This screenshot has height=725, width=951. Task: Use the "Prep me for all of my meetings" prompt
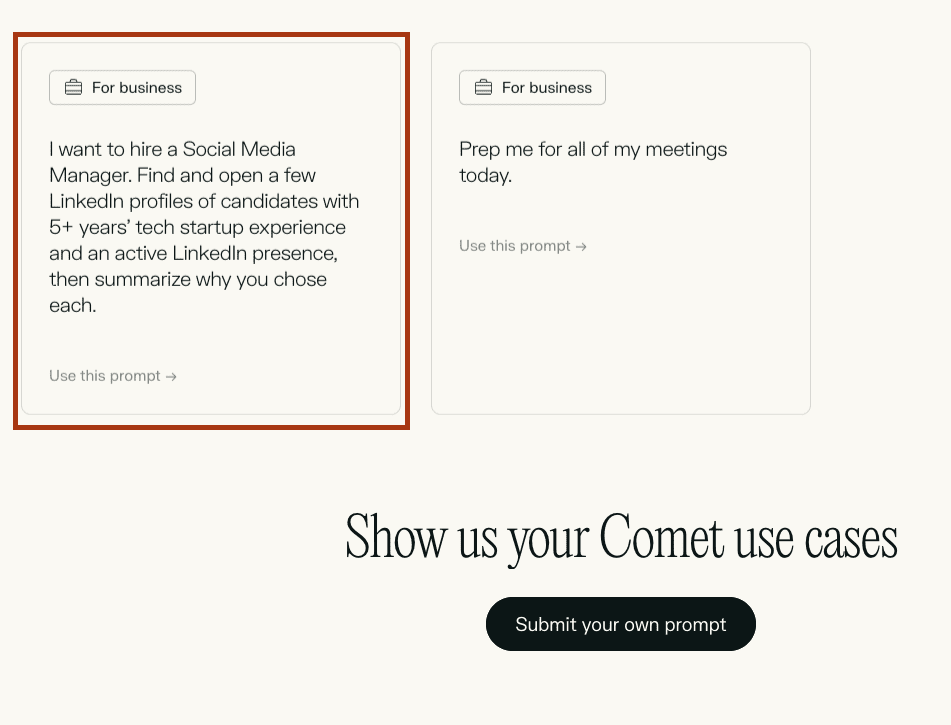(x=522, y=246)
